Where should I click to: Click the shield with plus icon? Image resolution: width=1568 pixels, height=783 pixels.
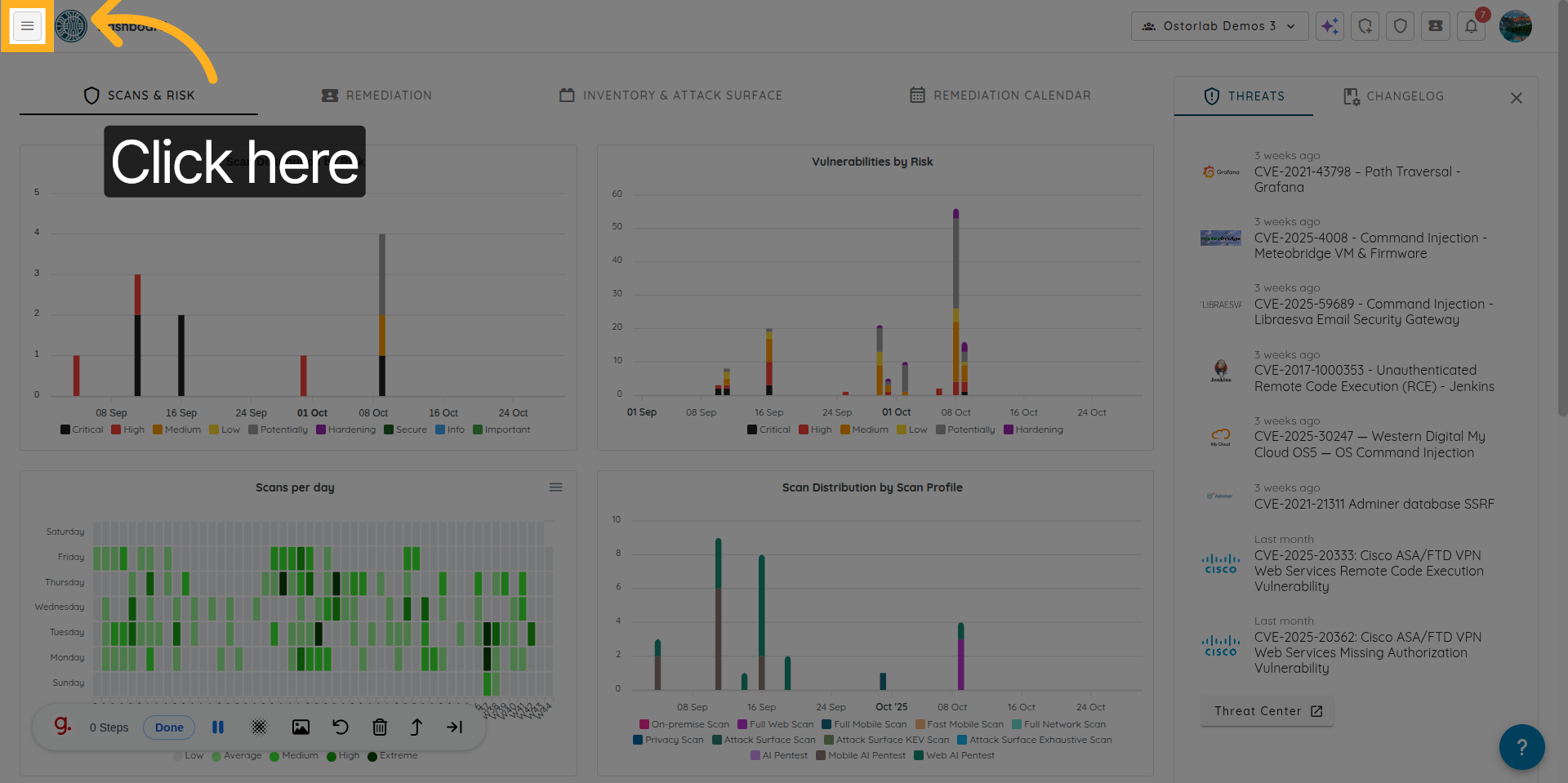point(1365,26)
